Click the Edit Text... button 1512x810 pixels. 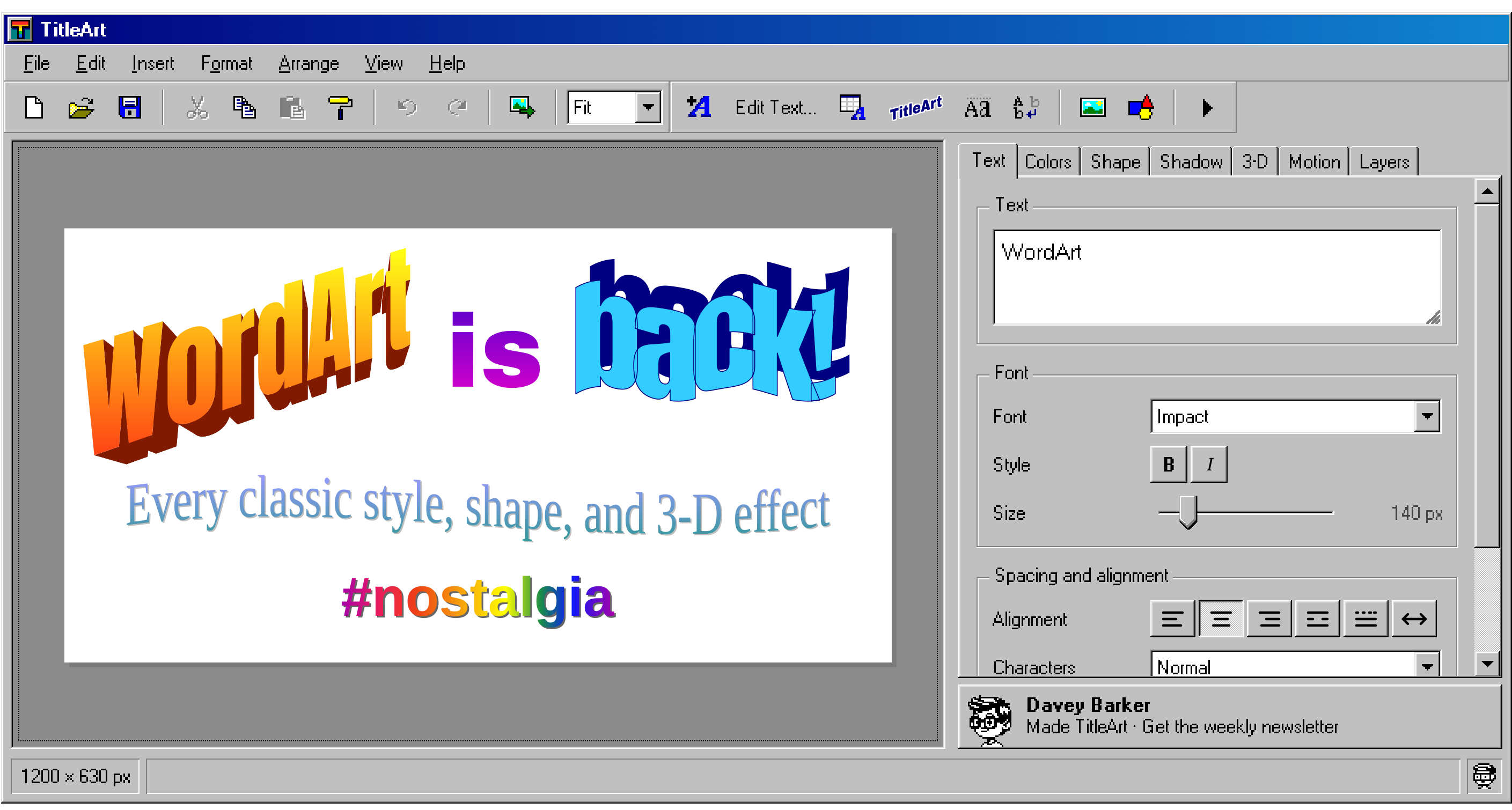775,107
